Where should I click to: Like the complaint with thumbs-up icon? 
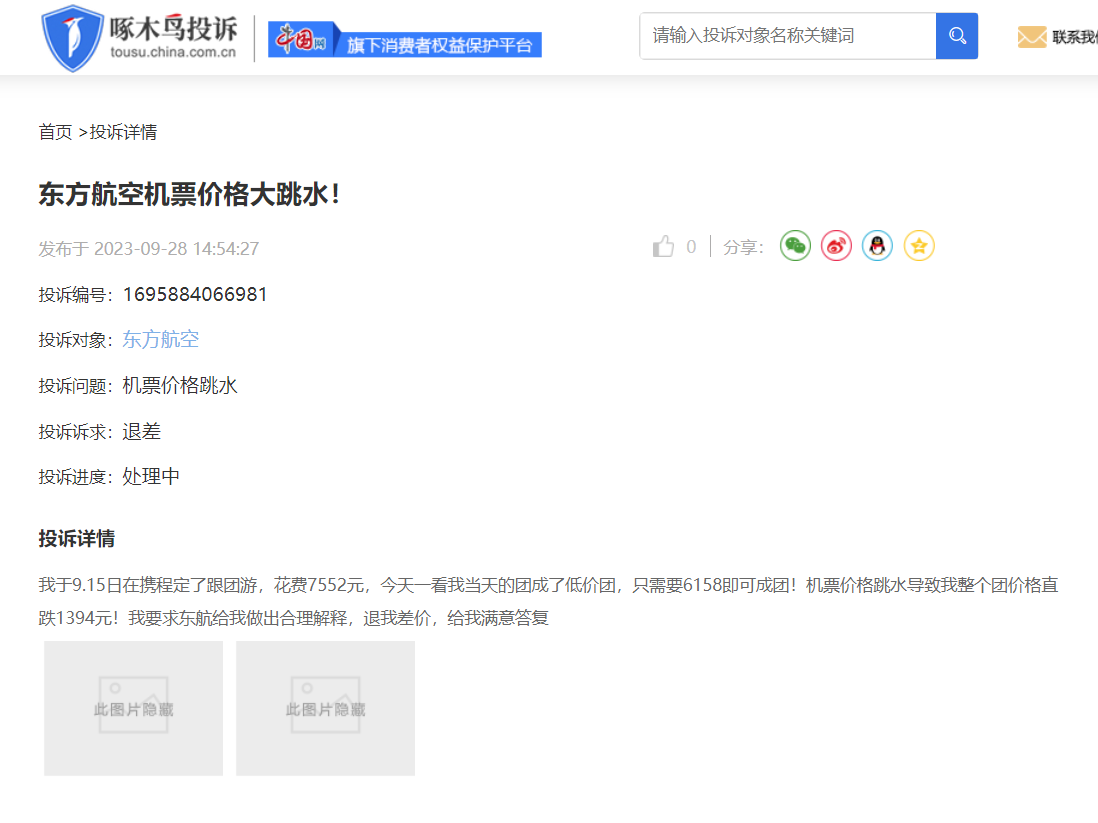[663, 247]
